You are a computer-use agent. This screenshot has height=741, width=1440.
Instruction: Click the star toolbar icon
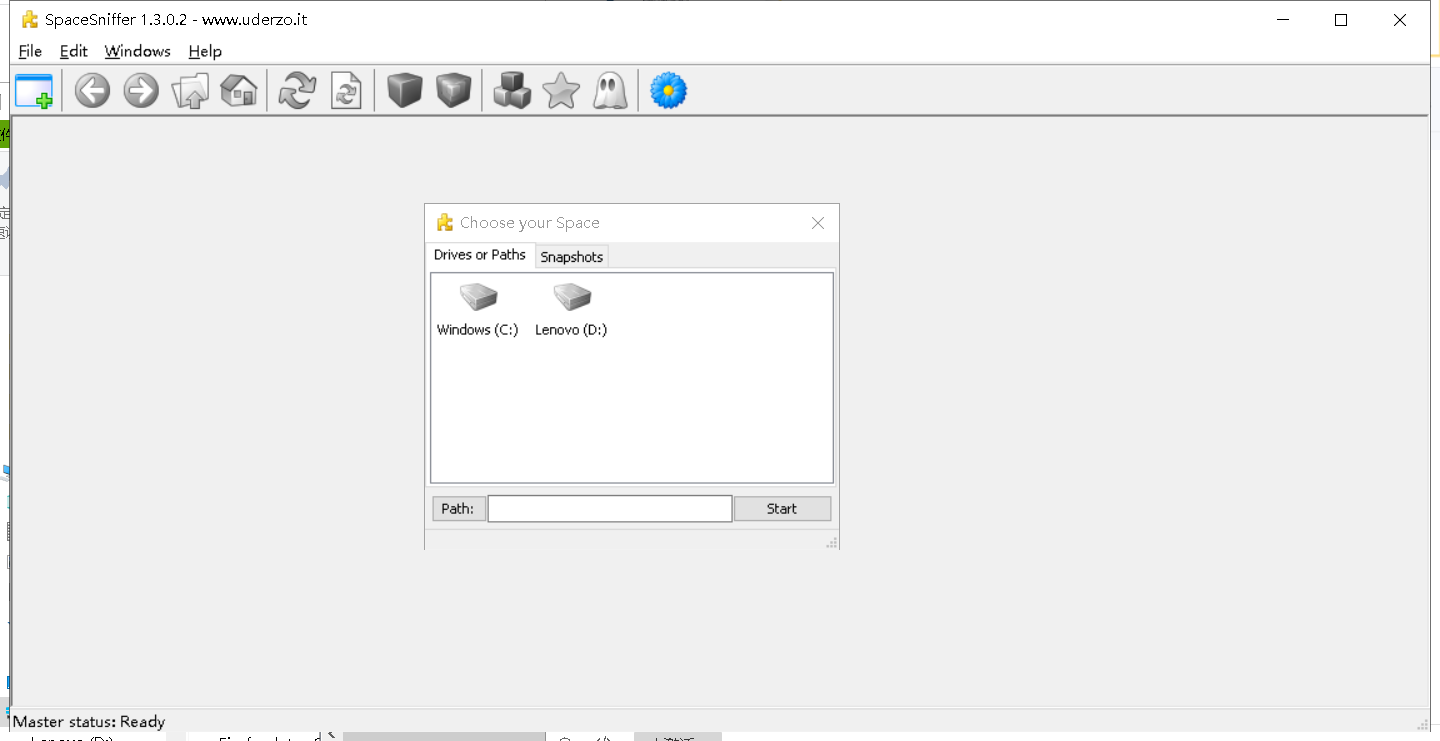pyautogui.click(x=561, y=91)
